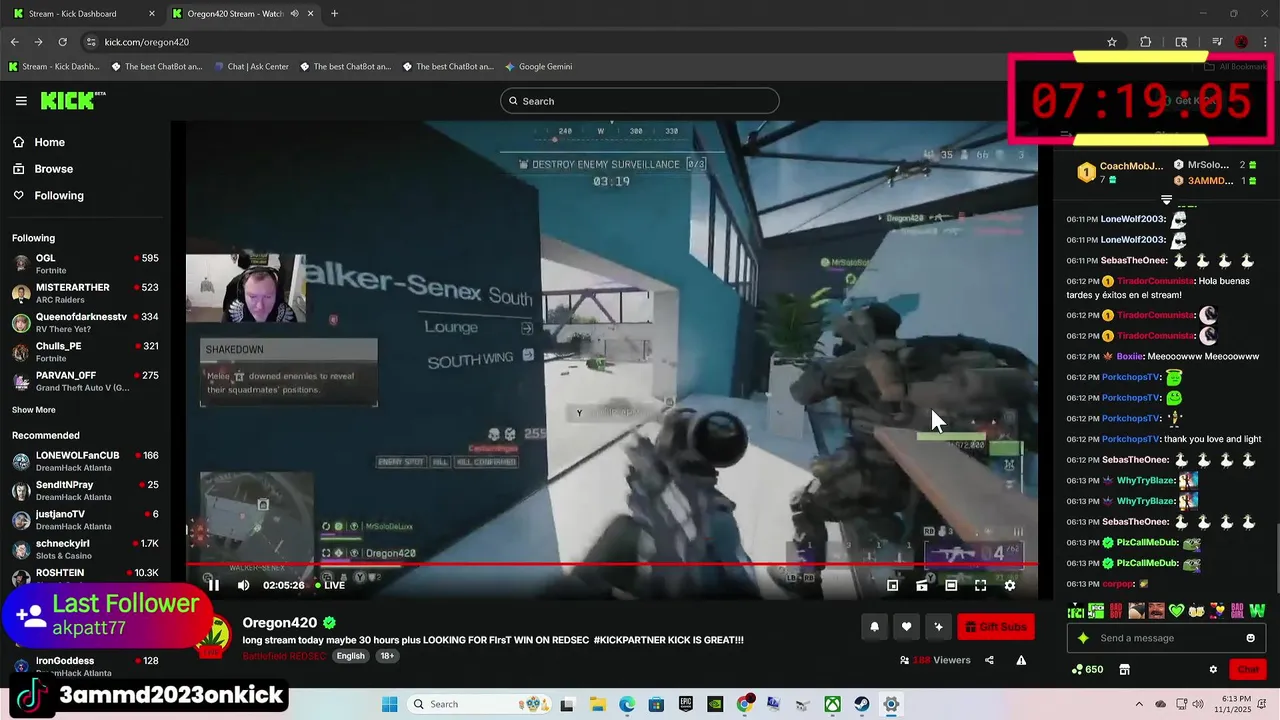
Task: Open the clip creation icon in player
Action: coord(922,586)
